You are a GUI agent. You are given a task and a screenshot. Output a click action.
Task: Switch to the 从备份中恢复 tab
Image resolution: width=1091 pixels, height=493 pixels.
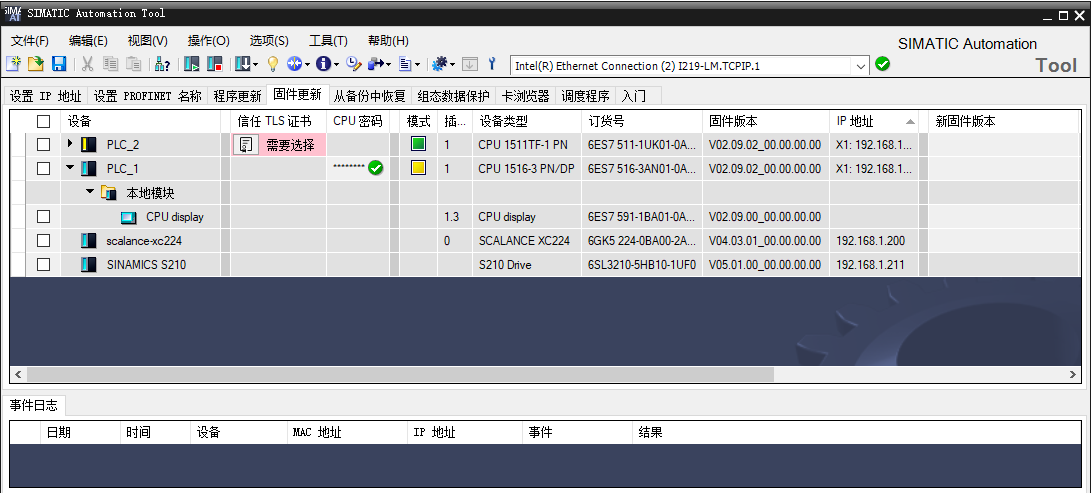tap(369, 96)
